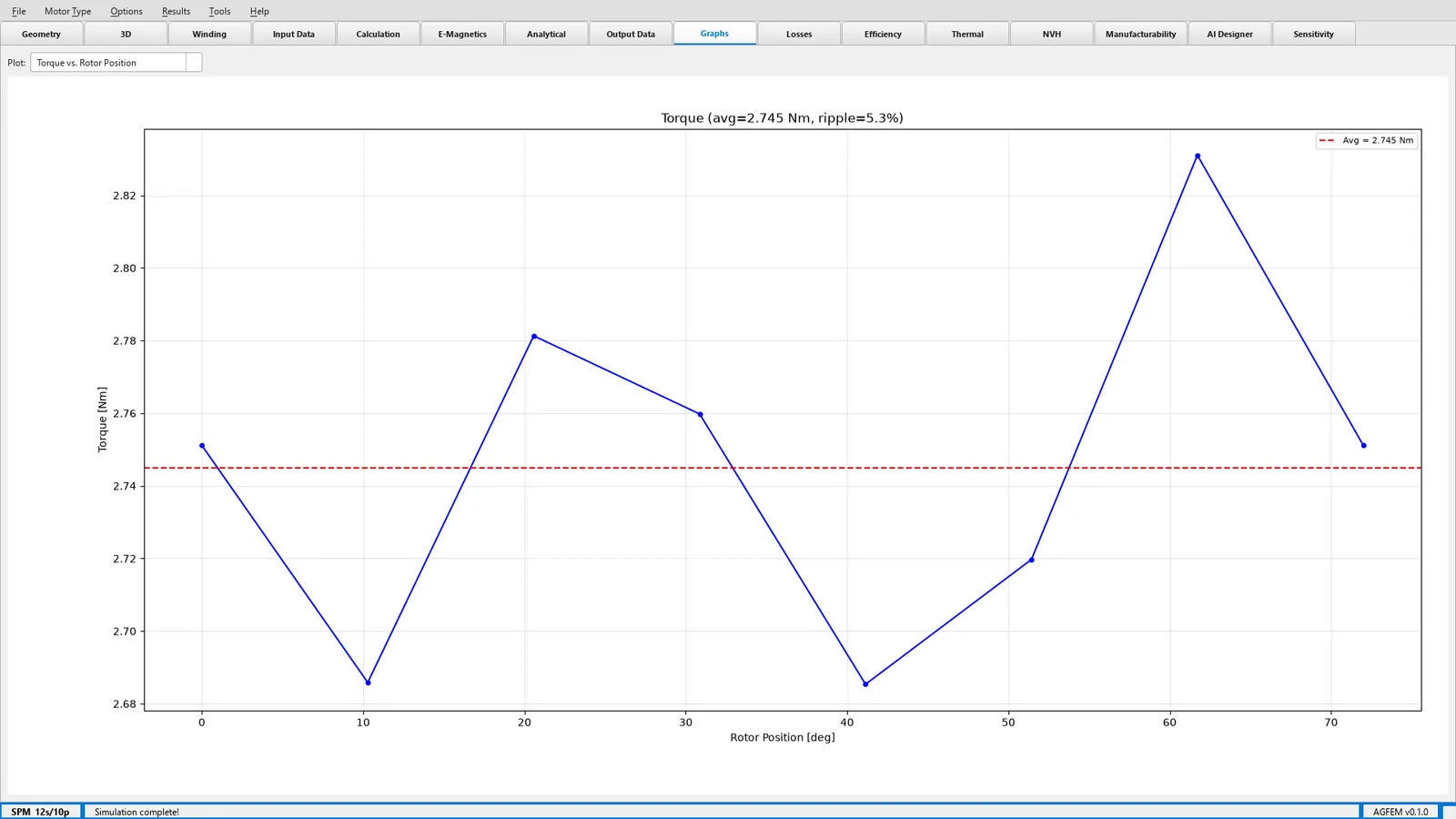Switch to the Calculation tab
1456x819 pixels.
378,34
